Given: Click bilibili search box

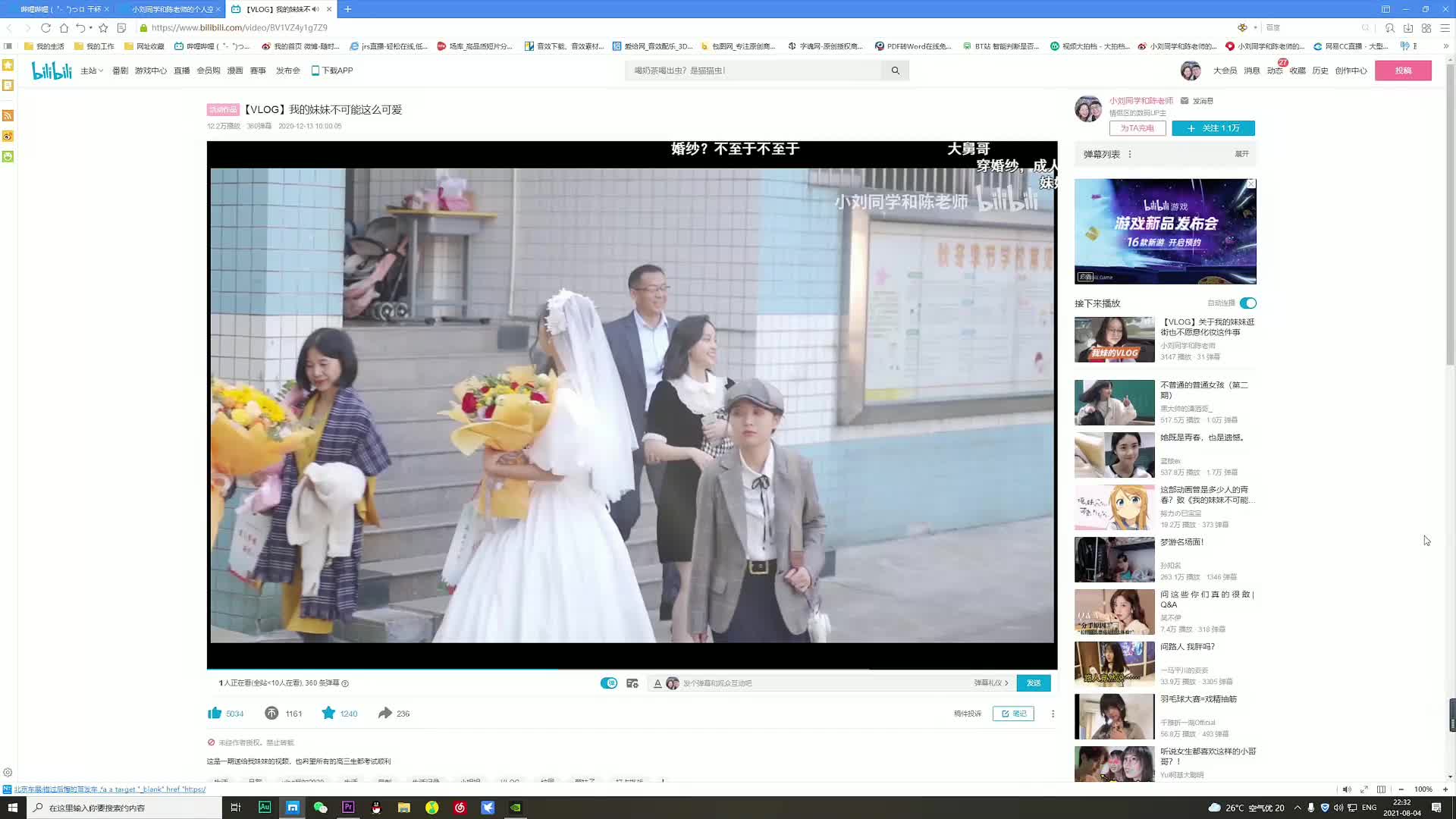Looking at the screenshot, I should (755, 71).
